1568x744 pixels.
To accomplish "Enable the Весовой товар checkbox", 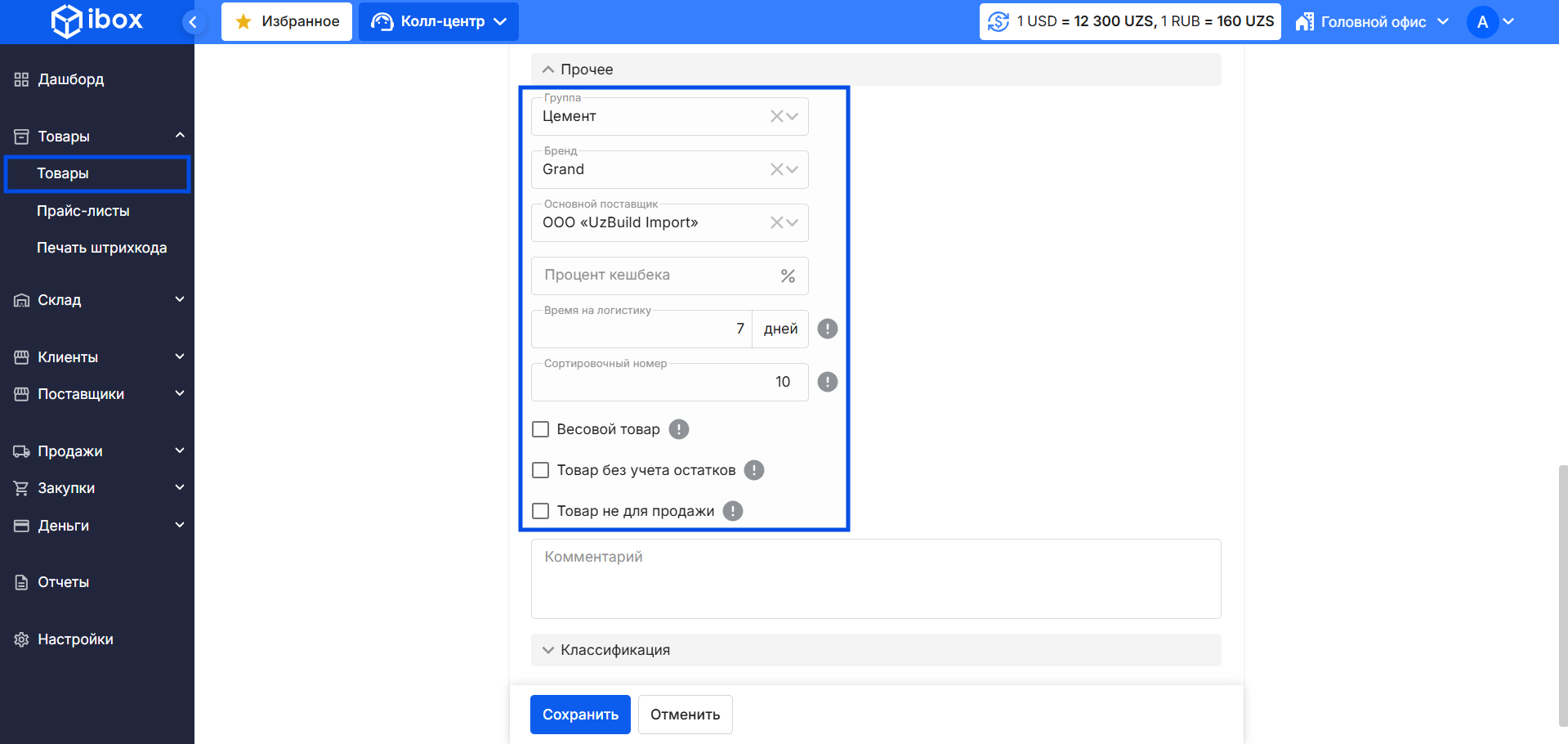I will (540, 429).
